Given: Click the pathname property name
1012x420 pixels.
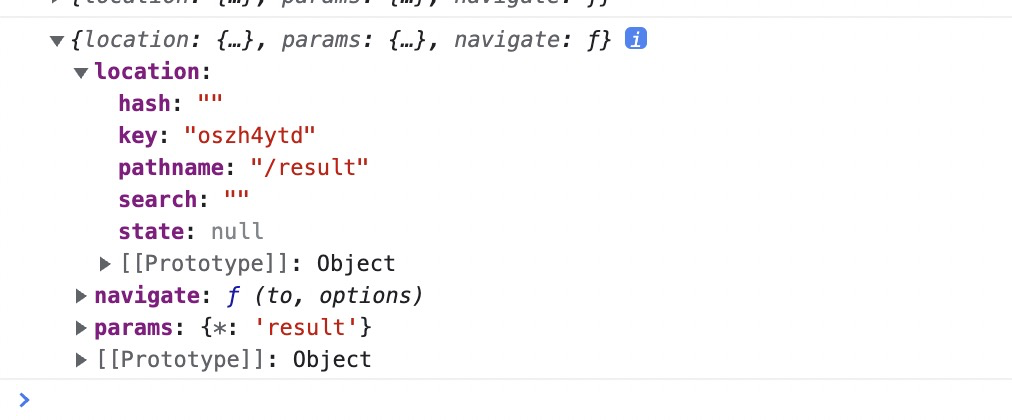Looking at the screenshot, I should point(164,168).
